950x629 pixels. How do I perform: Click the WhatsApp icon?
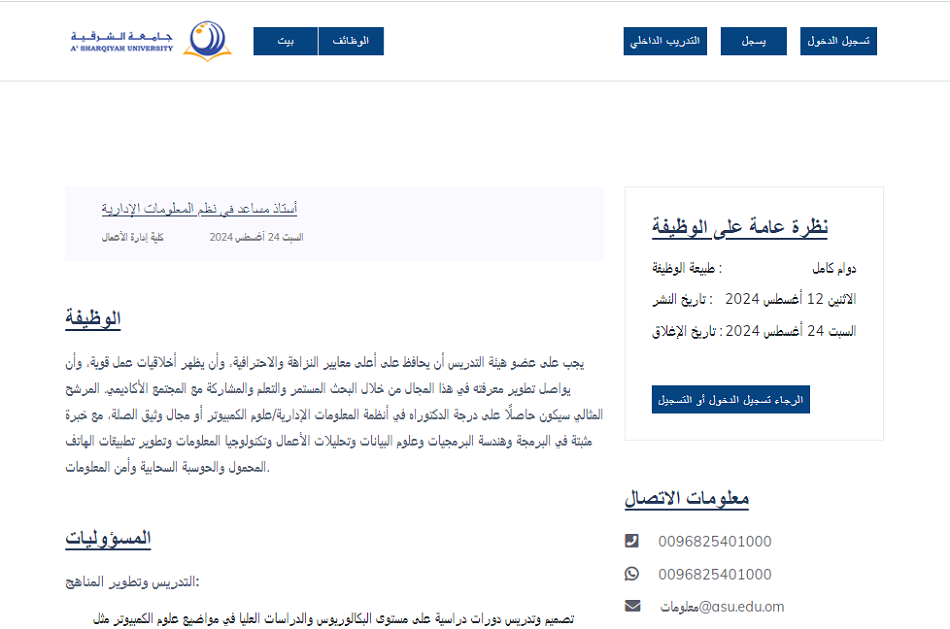tap(632, 574)
